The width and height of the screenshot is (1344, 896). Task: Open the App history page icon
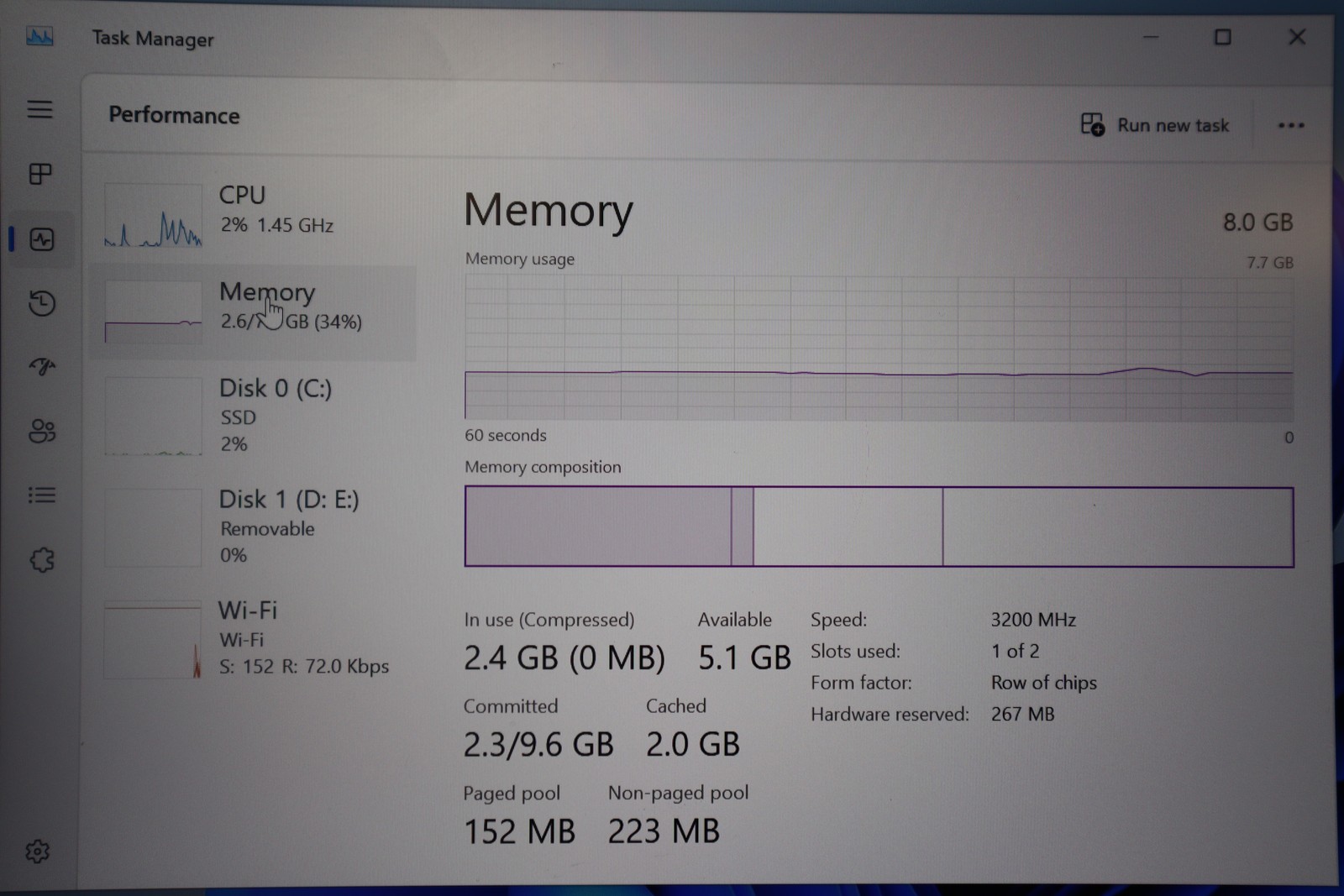pos(41,303)
